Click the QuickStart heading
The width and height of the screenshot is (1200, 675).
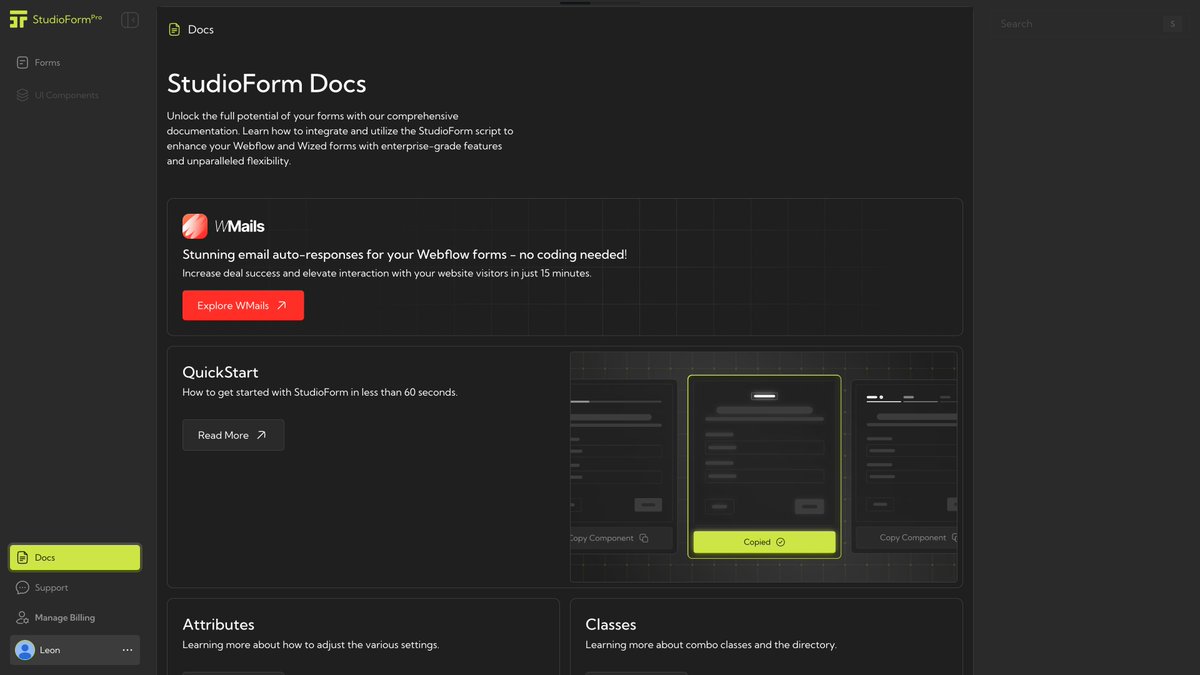(x=220, y=372)
